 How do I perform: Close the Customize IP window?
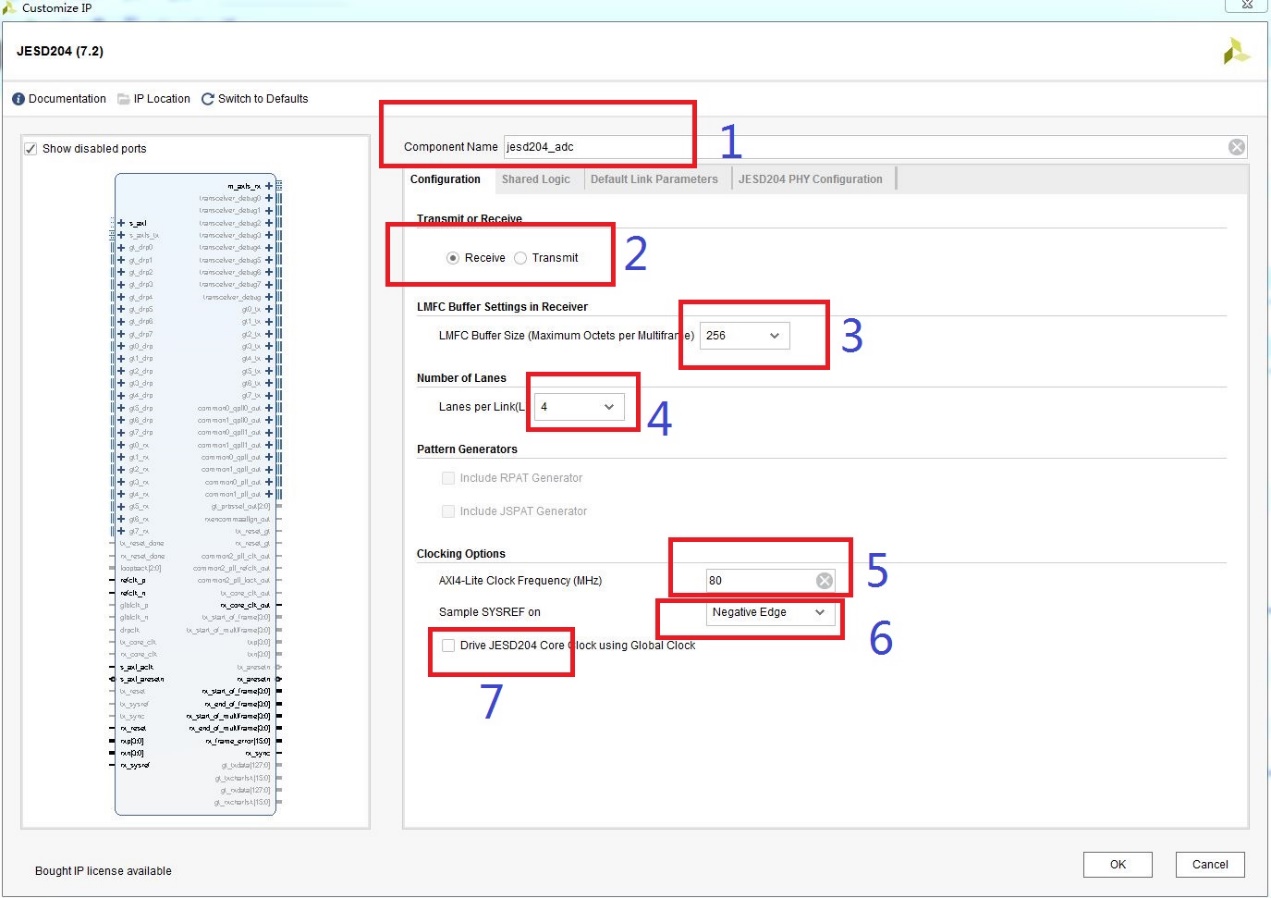[x=1248, y=4]
